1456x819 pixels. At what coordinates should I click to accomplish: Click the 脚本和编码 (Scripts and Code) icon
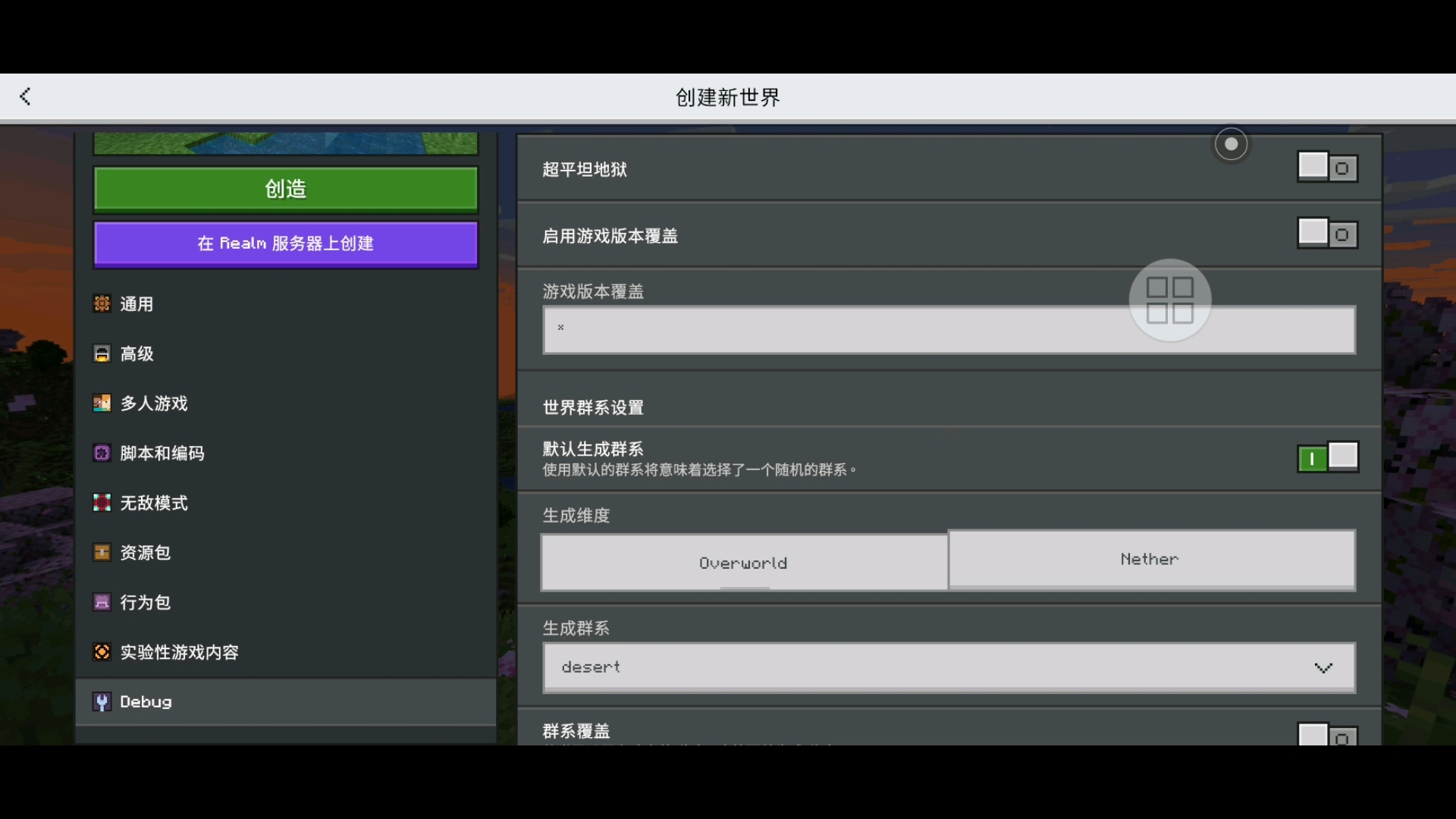[101, 452]
